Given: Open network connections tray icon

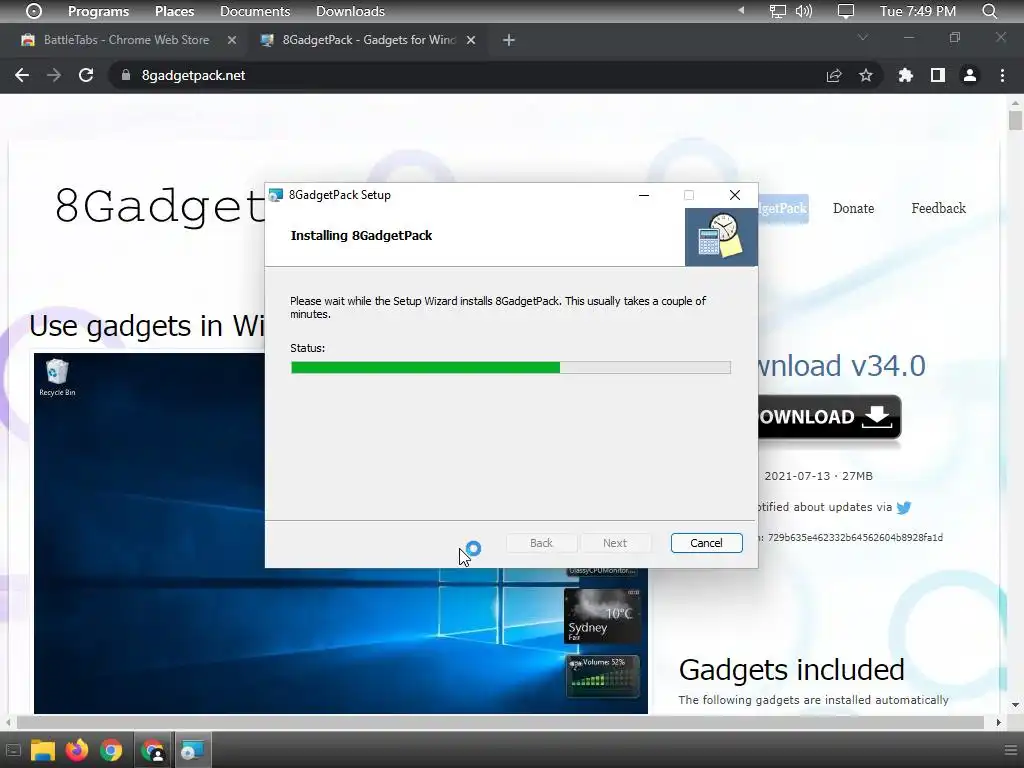Looking at the screenshot, I should pos(777,11).
